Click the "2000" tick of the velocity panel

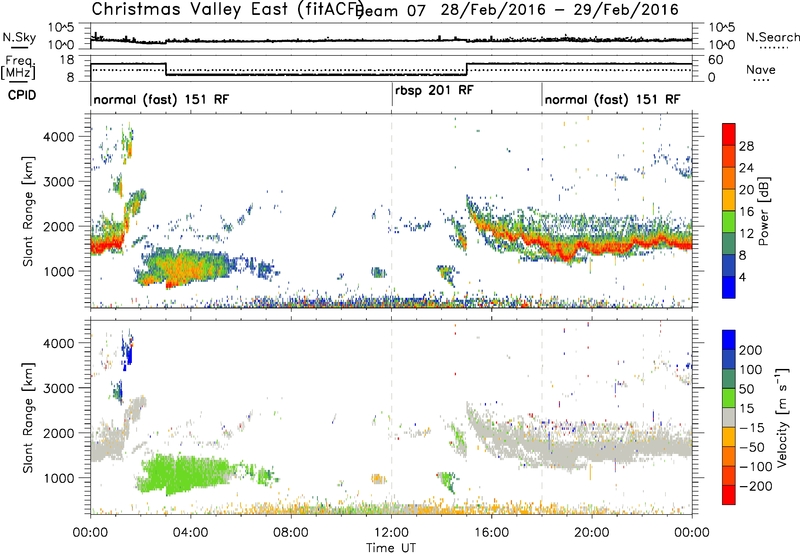coord(58,433)
